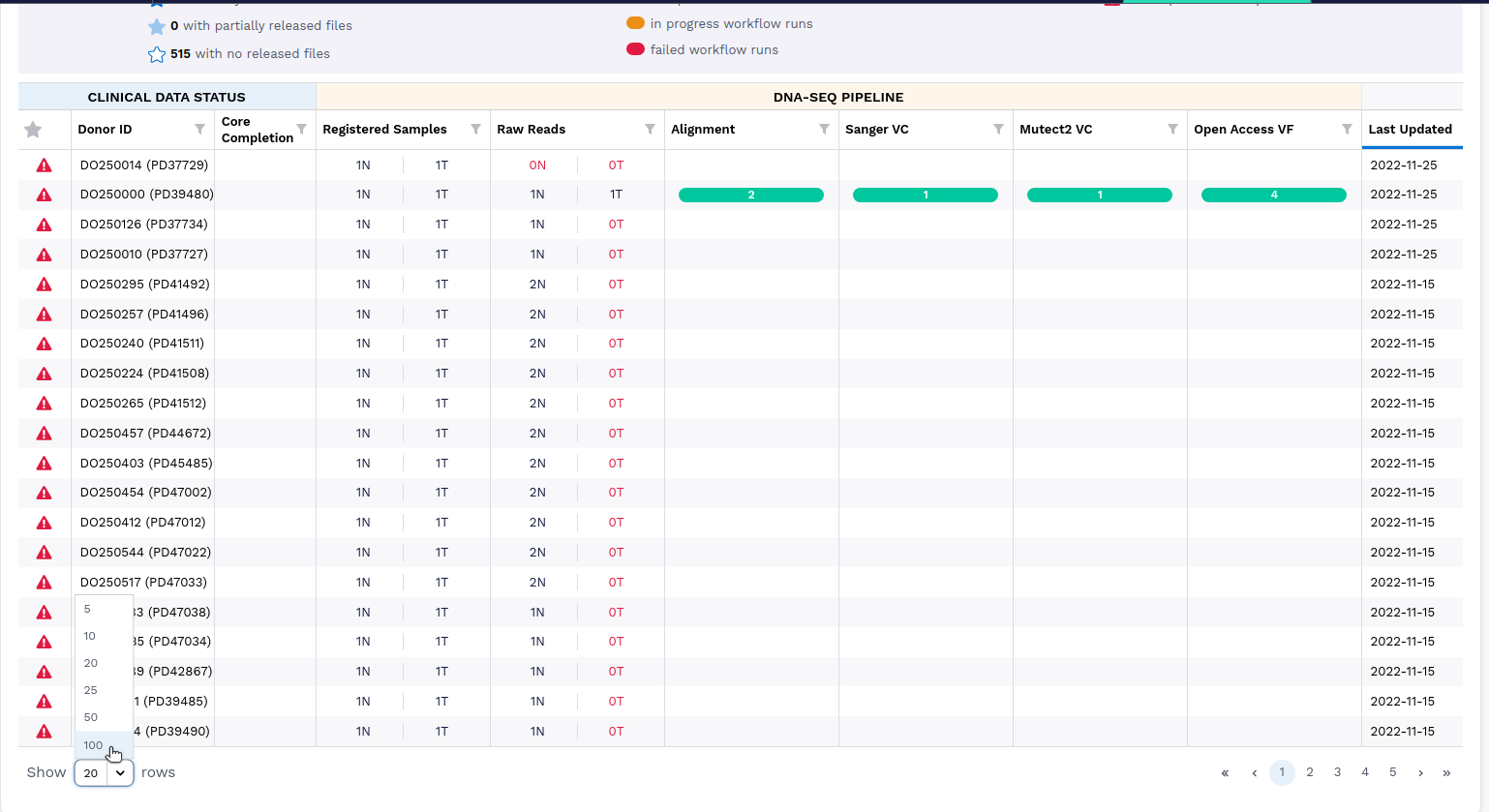Click the green Alignment progress pill showing 2
1489x812 pixels.
tap(751, 195)
